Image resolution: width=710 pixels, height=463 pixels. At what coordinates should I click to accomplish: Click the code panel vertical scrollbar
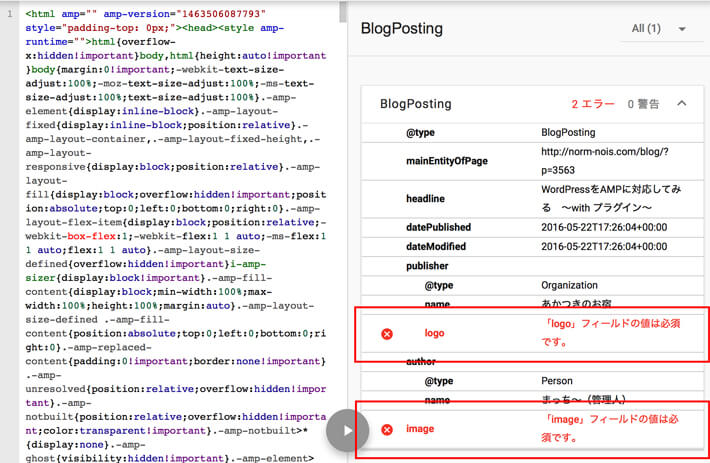click(x=344, y=200)
